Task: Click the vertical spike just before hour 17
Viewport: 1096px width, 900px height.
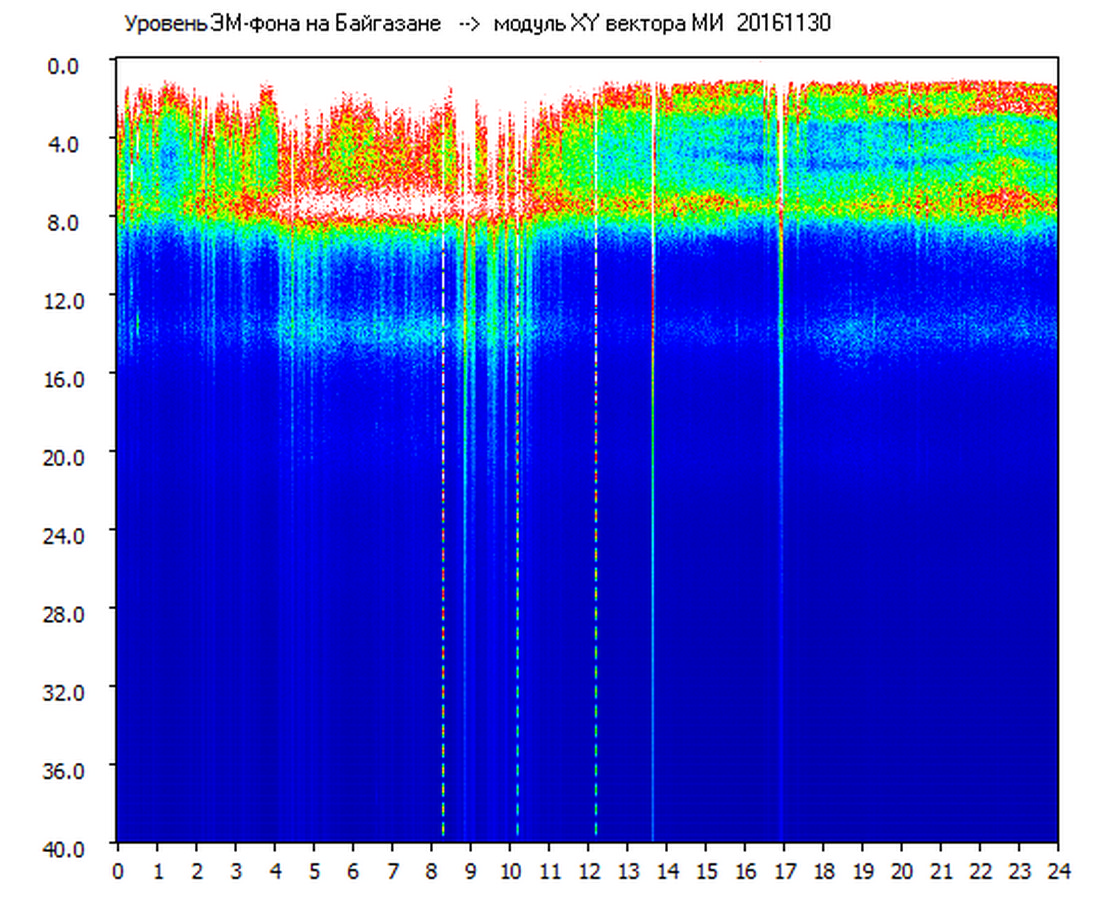Action: [x=781, y=600]
